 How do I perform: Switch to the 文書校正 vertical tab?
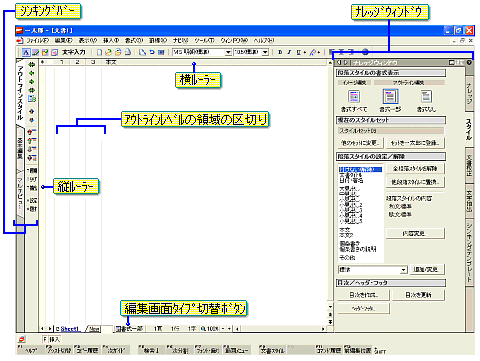pos(469,165)
